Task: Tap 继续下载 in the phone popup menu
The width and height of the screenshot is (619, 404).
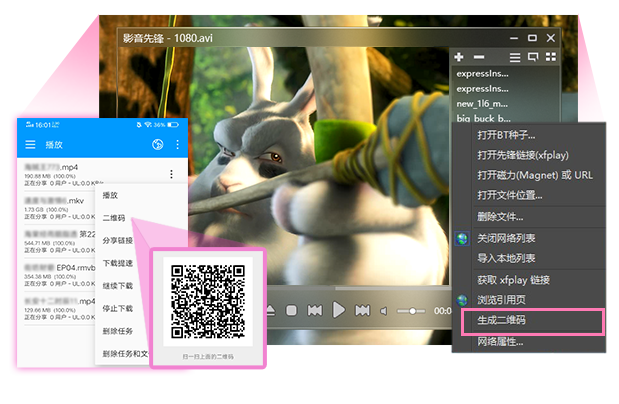Action: click(118, 286)
